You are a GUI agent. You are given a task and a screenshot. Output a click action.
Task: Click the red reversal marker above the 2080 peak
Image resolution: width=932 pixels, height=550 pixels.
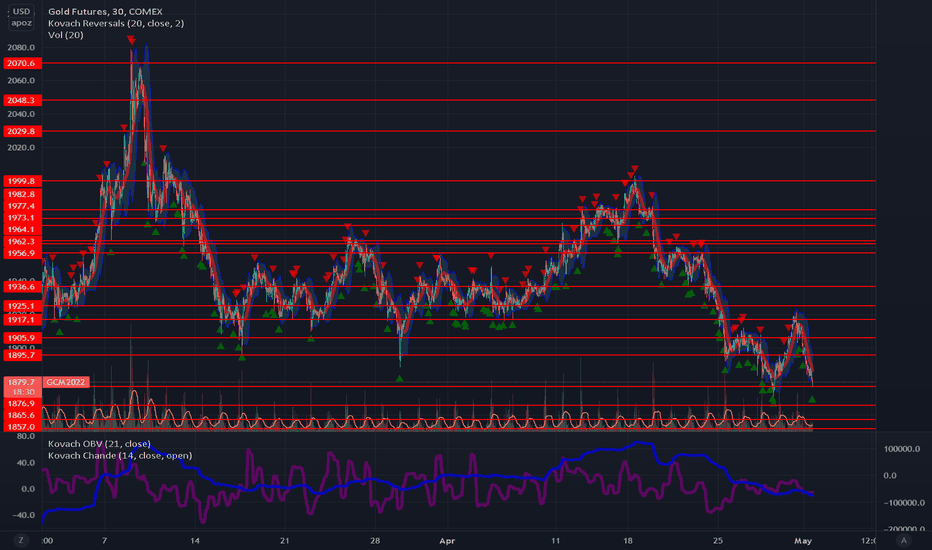pyautogui.click(x=131, y=40)
